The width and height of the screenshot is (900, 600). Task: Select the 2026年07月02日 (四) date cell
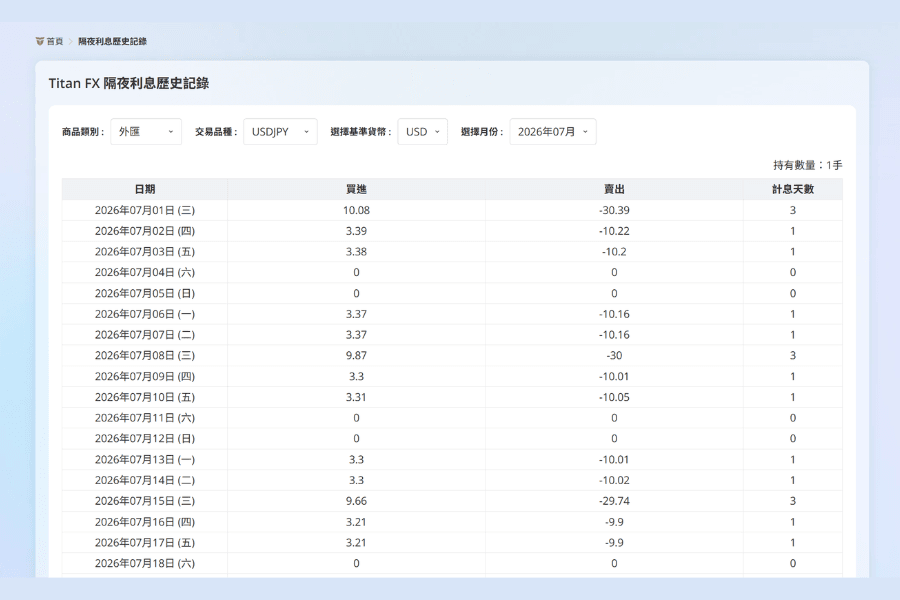[145, 231]
